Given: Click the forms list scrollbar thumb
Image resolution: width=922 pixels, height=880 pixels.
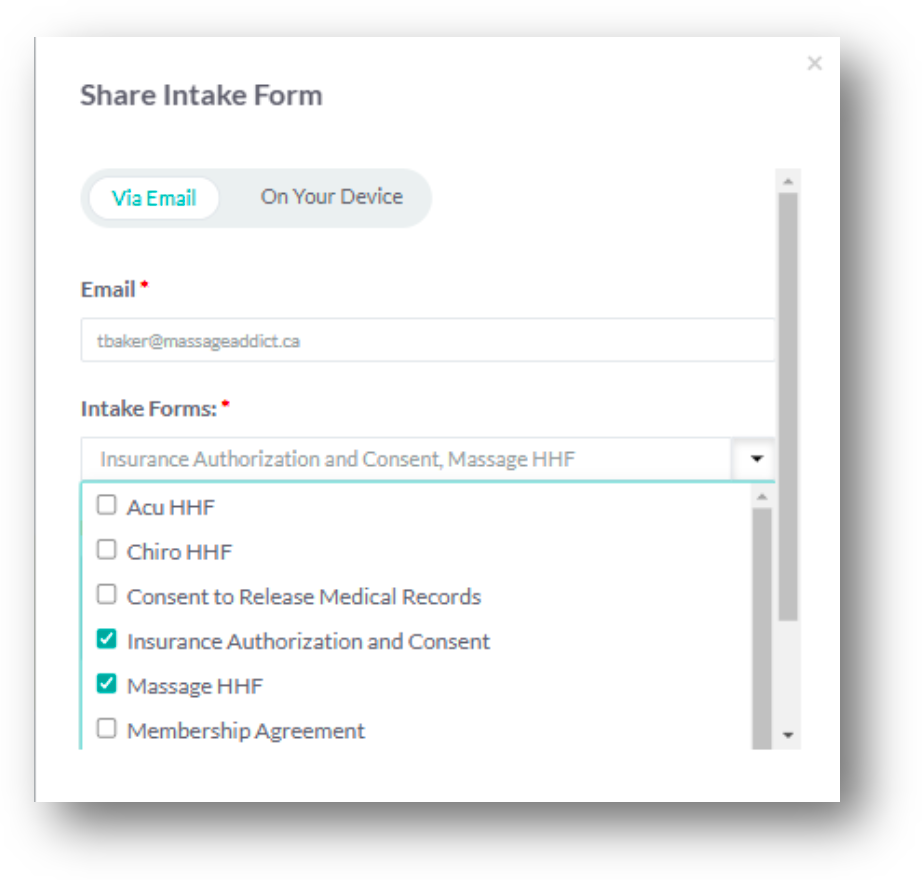Looking at the screenshot, I should 762,620.
